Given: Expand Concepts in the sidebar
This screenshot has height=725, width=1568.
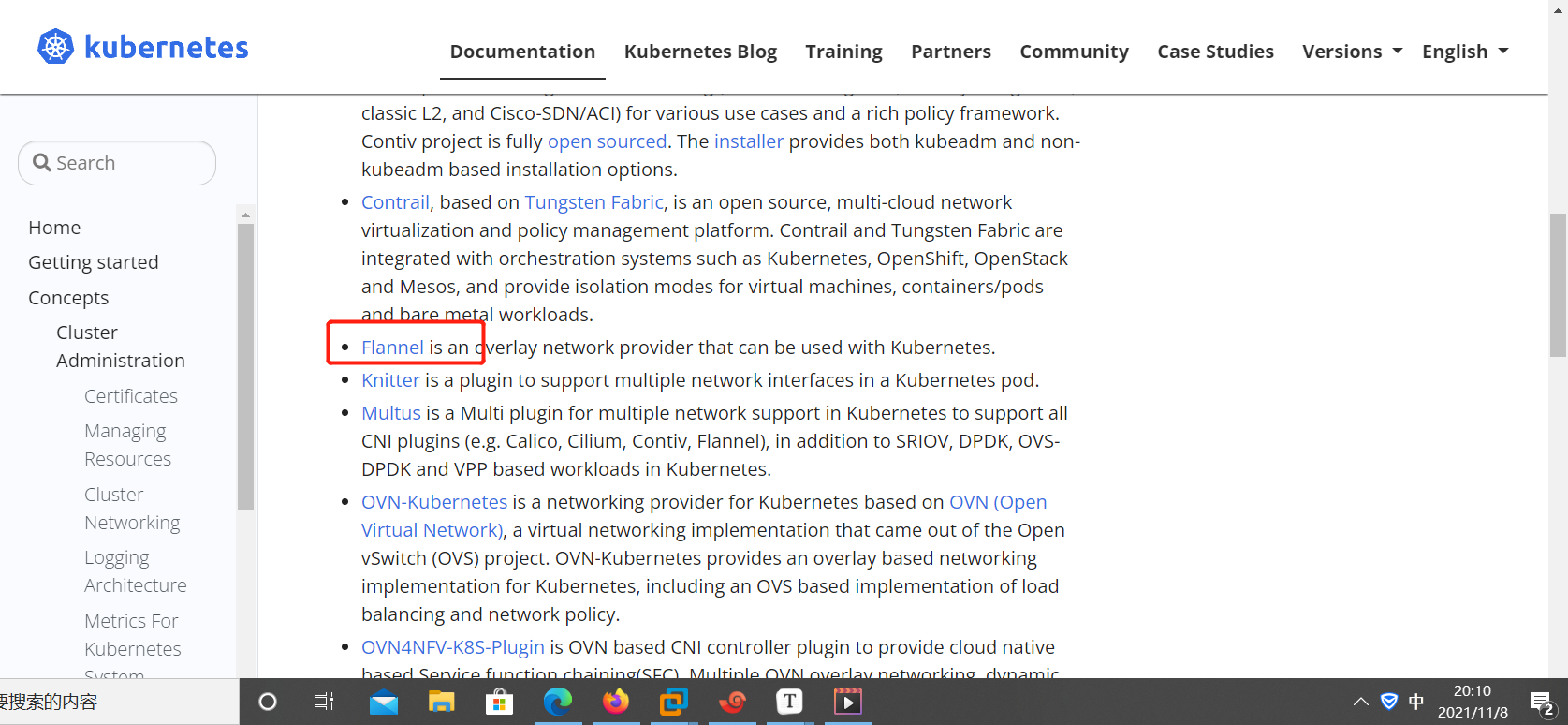Looking at the screenshot, I should point(68,298).
